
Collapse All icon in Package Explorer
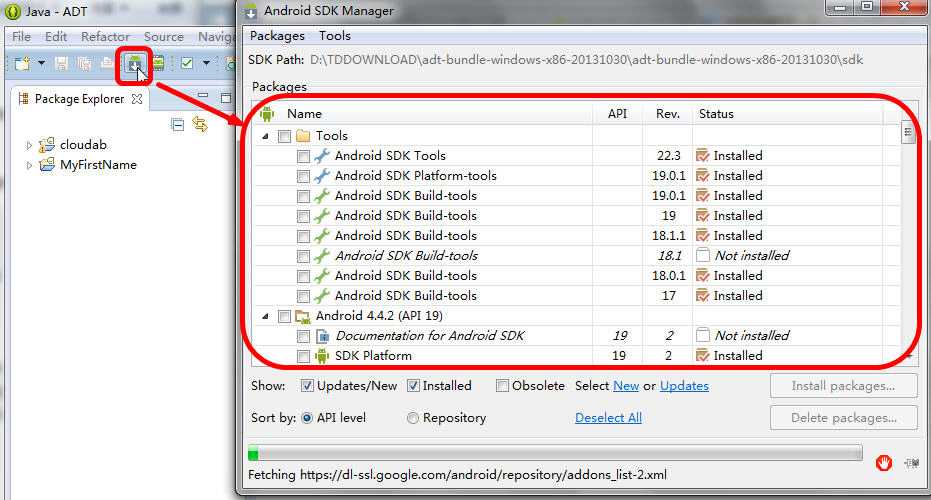point(177,125)
